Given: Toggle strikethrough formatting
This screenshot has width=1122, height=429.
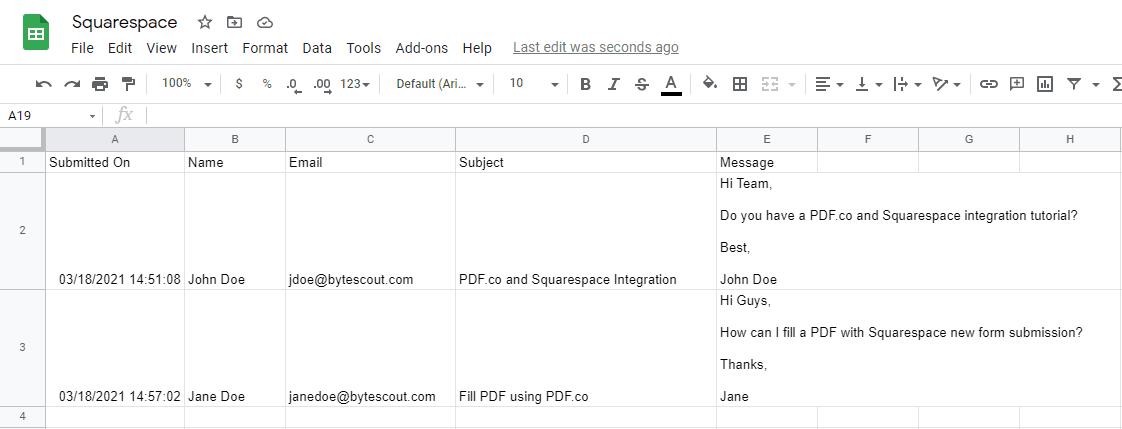Looking at the screenshot, I should pos(642,84).
